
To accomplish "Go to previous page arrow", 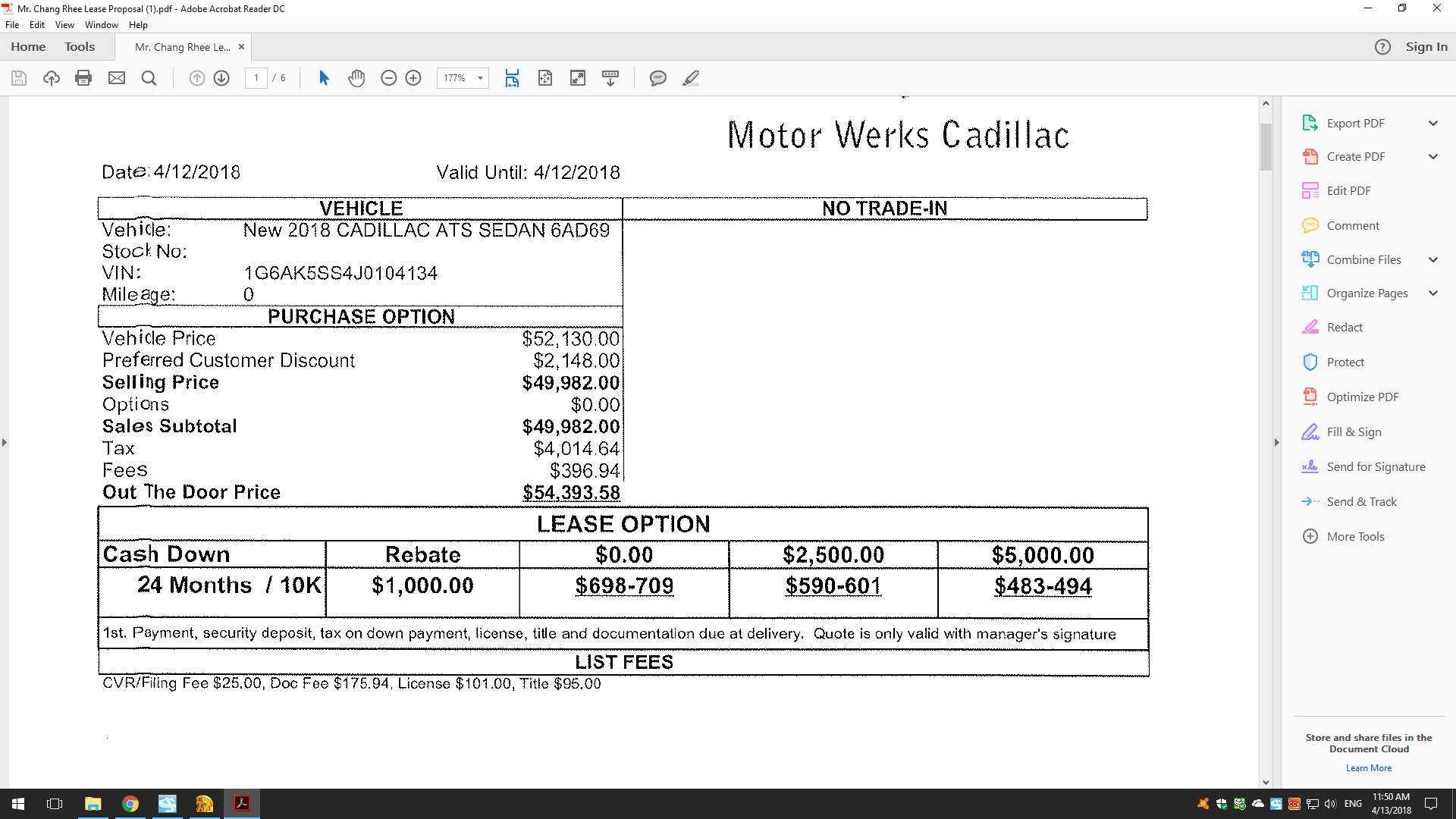I will coord(197,78).
